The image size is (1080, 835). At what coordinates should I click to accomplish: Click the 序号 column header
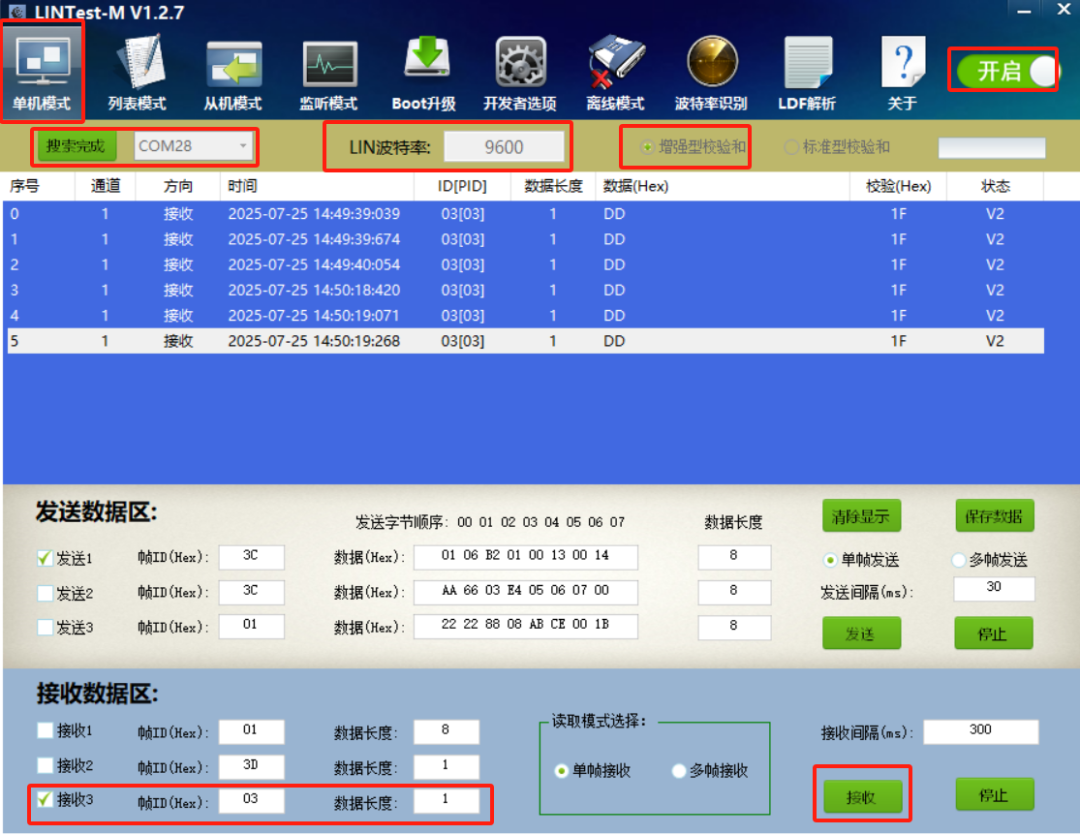39,186
